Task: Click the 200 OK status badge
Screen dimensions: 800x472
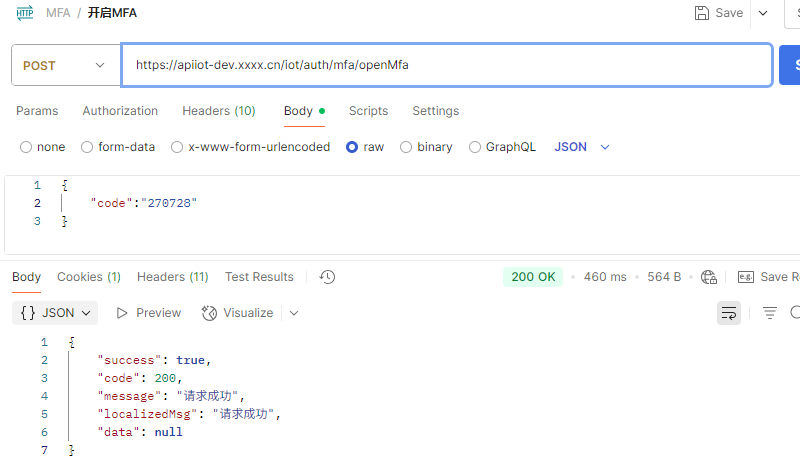Action: tap(533, 277)
